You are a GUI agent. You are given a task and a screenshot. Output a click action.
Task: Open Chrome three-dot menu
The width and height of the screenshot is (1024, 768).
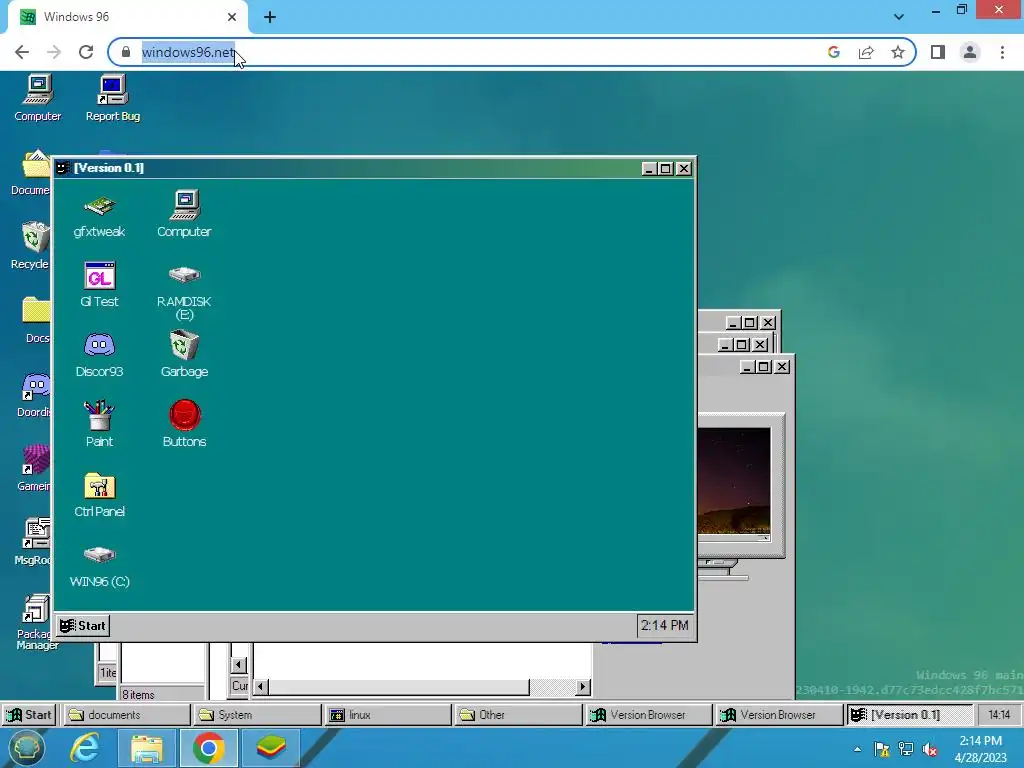[1002, 52]
